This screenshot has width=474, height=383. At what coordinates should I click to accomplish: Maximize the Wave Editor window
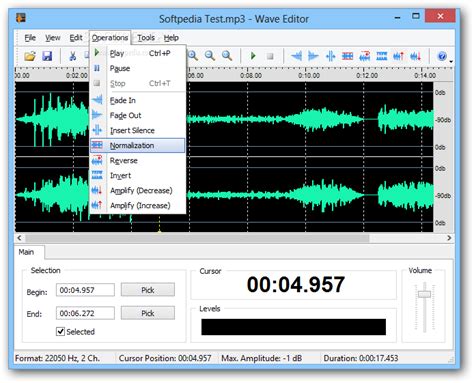pyautogui.click(x=416, y=16)
